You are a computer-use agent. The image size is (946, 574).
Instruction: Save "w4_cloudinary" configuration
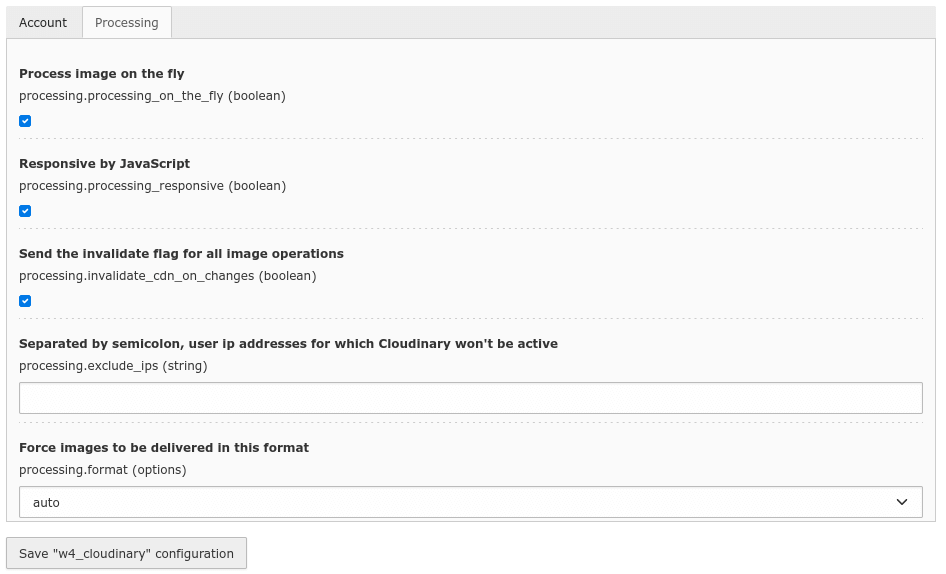coord(126,553)
